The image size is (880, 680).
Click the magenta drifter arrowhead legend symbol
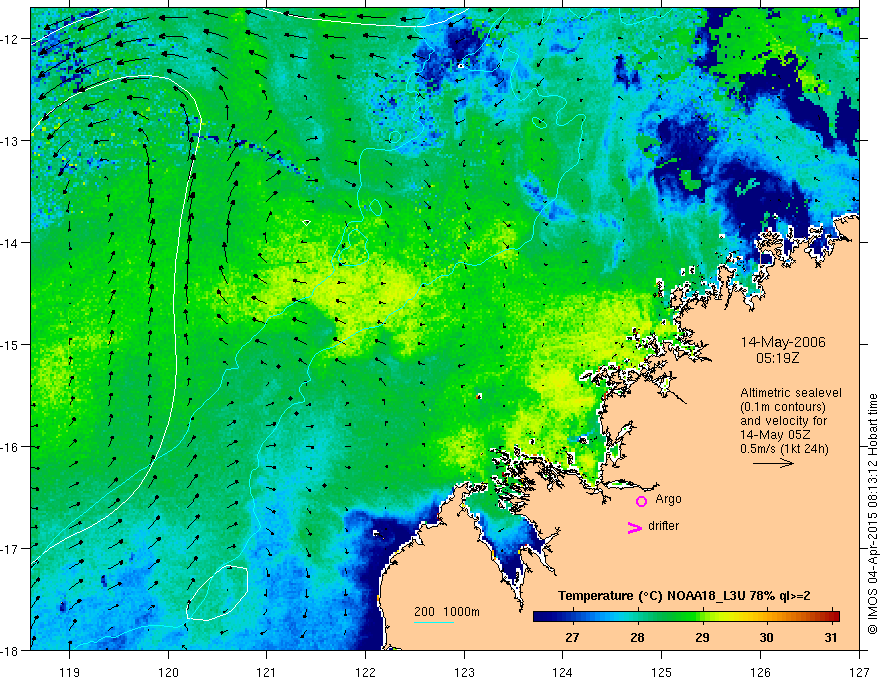[635, 527]
